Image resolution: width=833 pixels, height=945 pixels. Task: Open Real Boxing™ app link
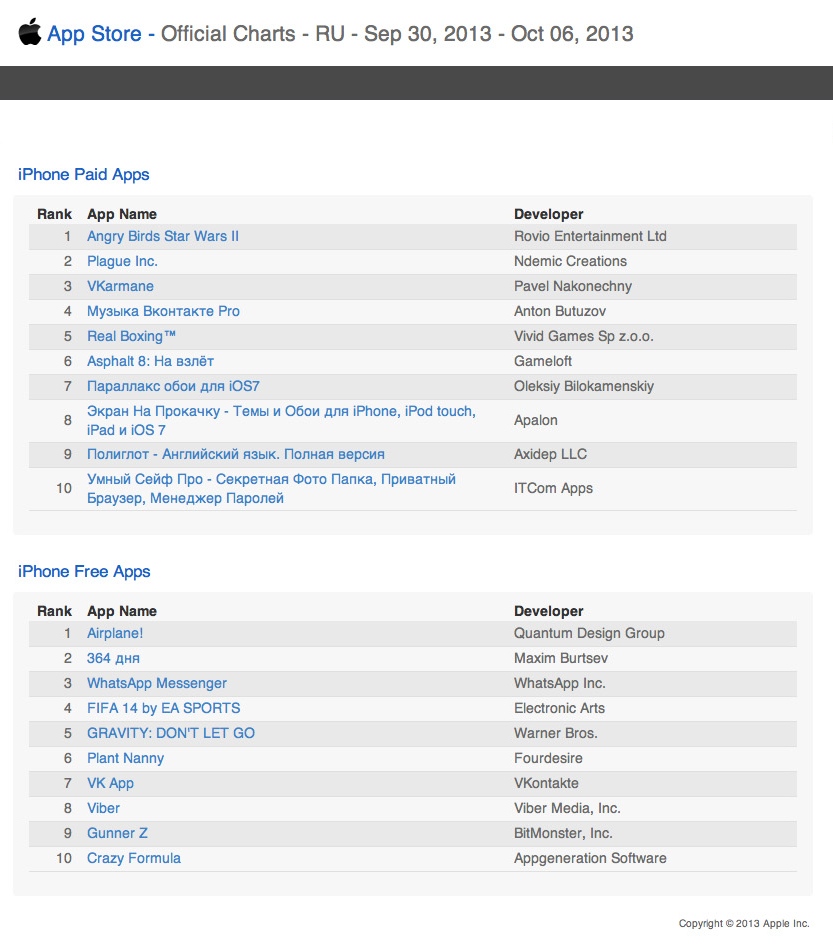[132, 337]
